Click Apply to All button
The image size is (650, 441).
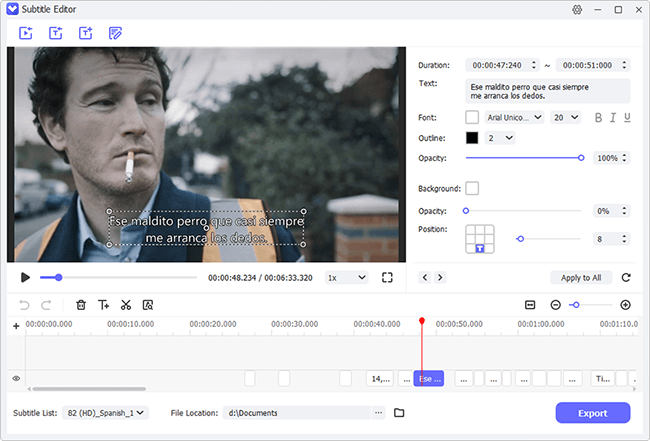581,278
